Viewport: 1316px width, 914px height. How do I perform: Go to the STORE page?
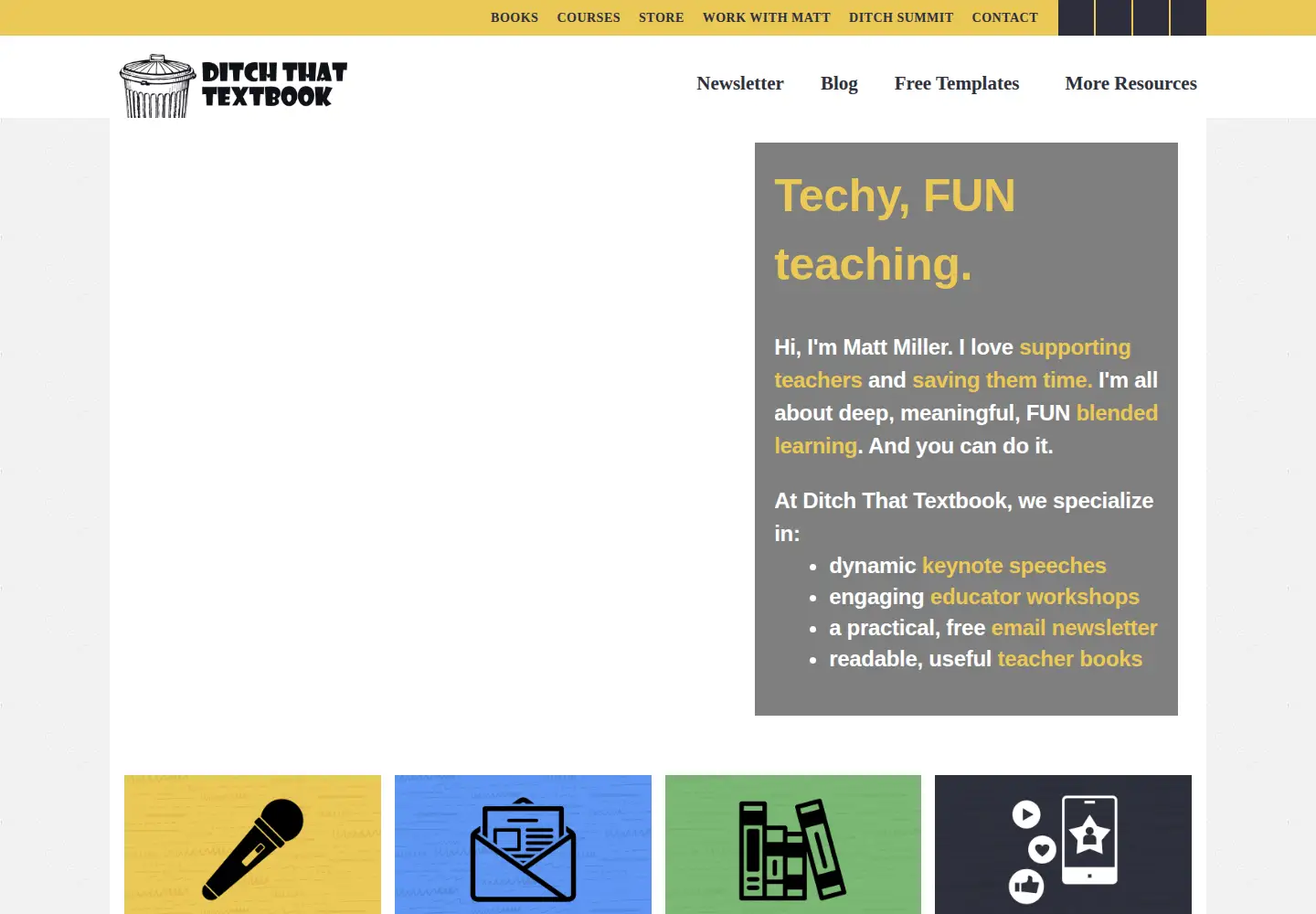[x=662, y=17]
